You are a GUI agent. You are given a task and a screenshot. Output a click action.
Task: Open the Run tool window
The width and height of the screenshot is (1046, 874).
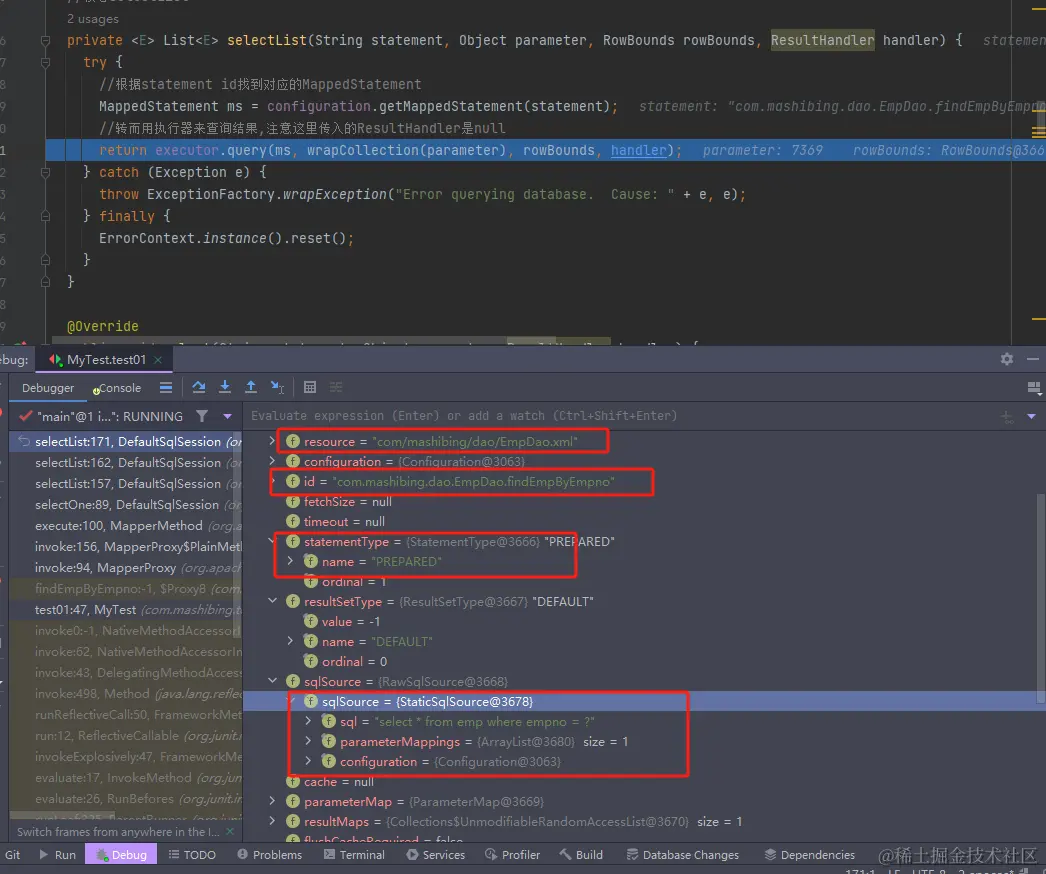click(x=57, y=855)
